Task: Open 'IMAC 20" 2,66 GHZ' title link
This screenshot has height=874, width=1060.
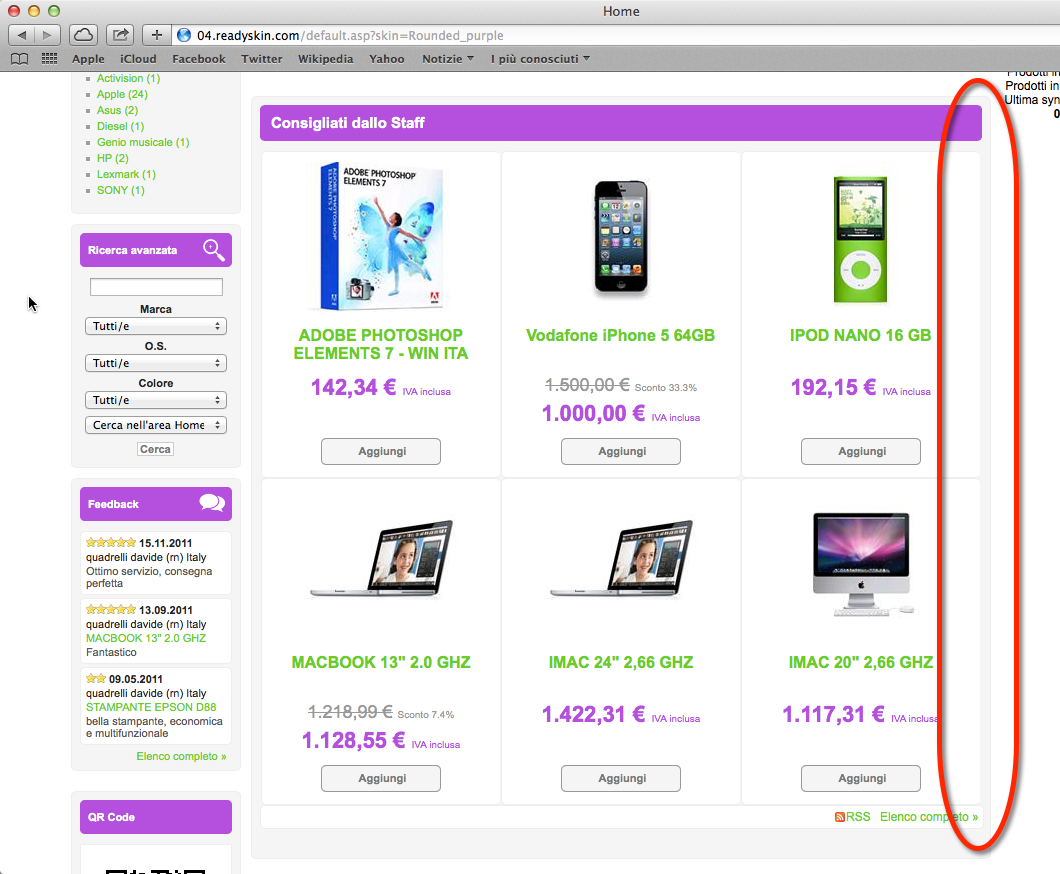Action: 861,662
